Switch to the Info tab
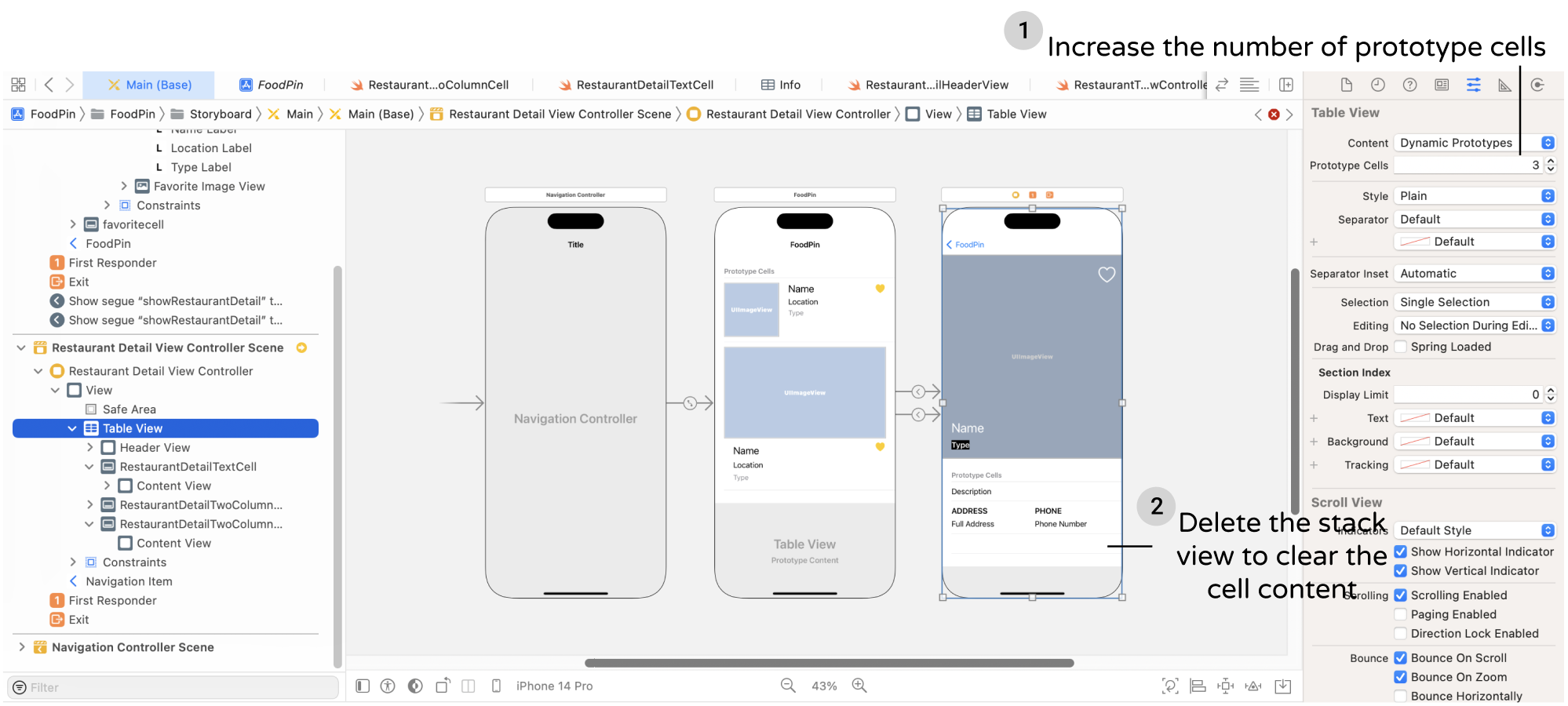This screenshot has width=1568, height=706. [781, 85]
